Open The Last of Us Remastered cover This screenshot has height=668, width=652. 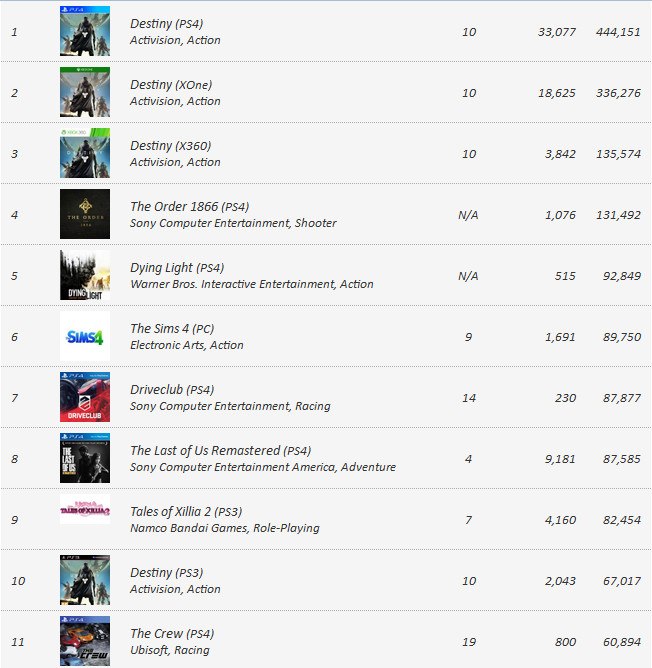[85, 458]
